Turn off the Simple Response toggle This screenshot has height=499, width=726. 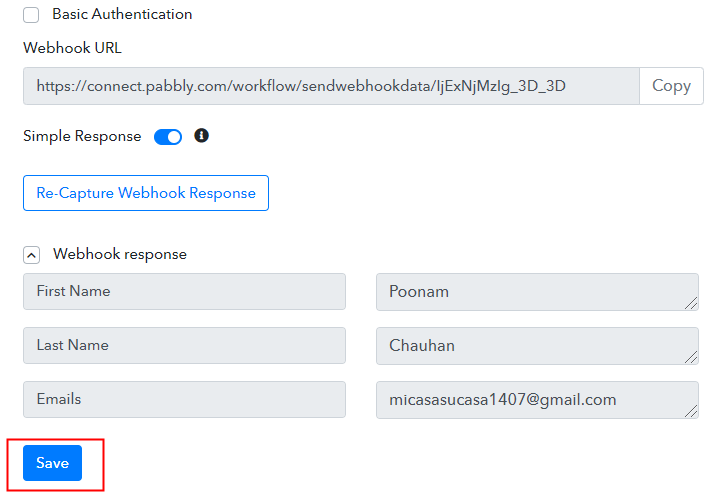pos(168,137)
